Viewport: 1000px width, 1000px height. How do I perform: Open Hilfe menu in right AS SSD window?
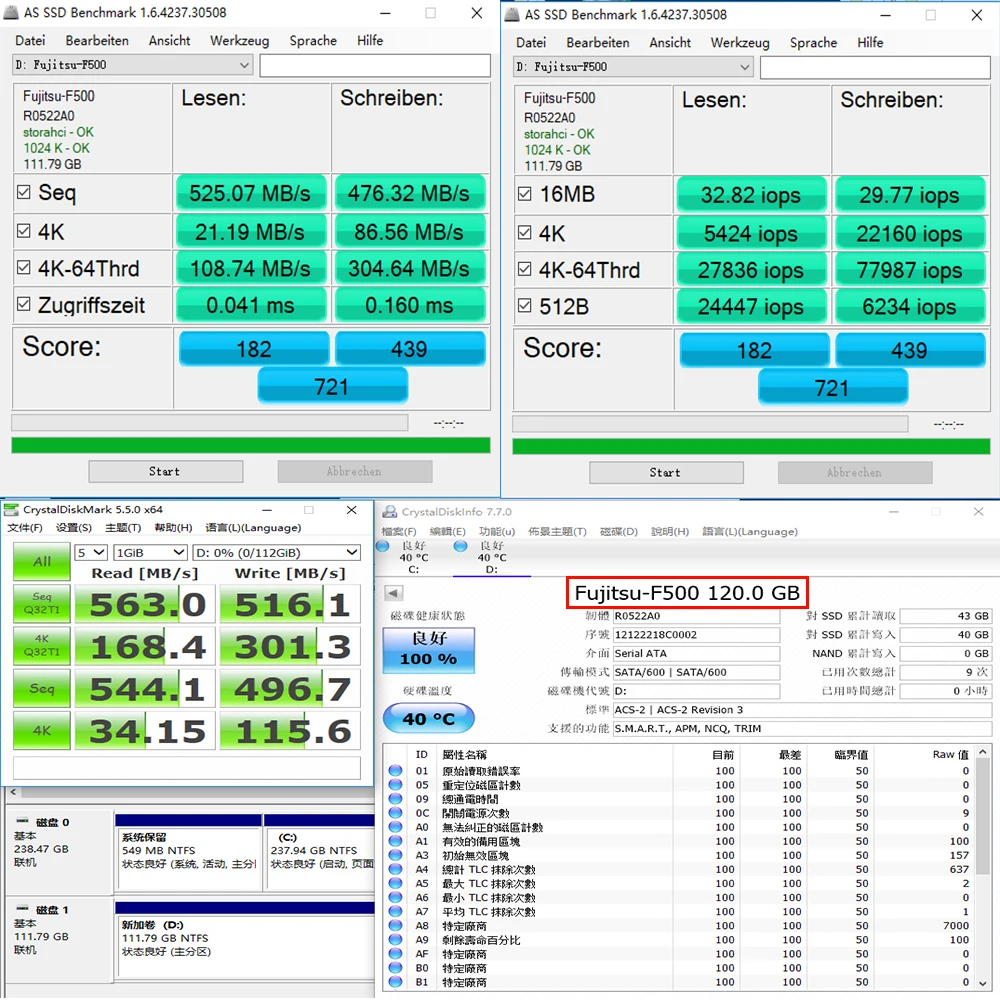870,43
